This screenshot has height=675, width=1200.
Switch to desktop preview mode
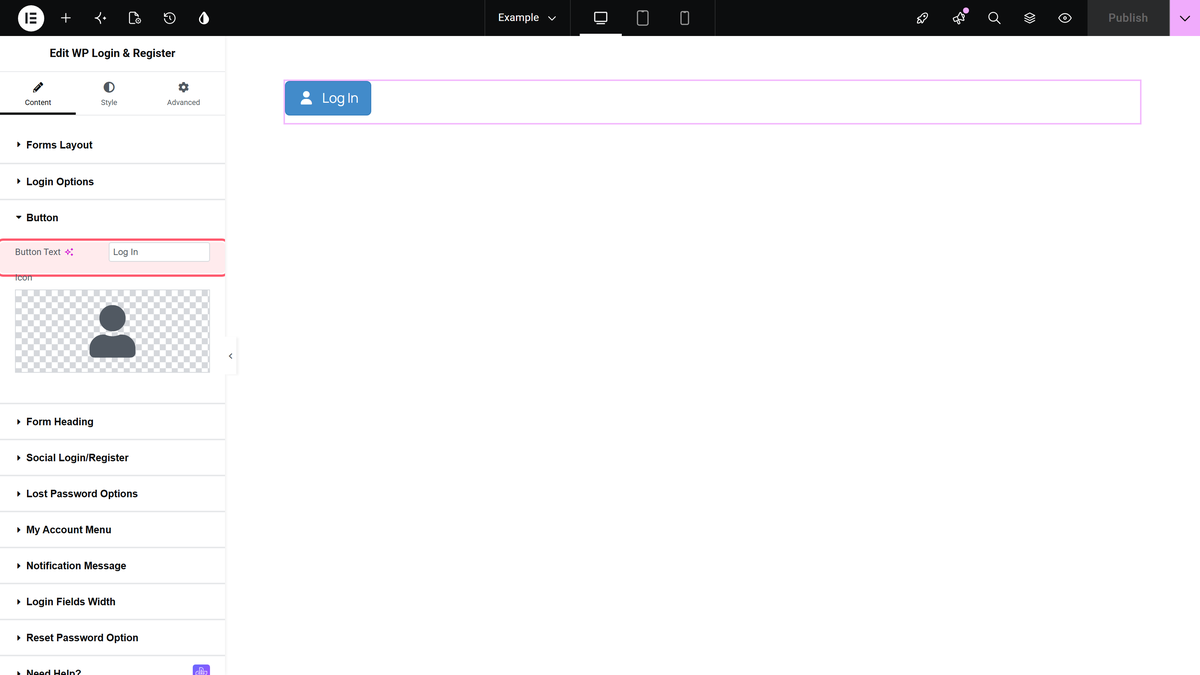point(601,18)
